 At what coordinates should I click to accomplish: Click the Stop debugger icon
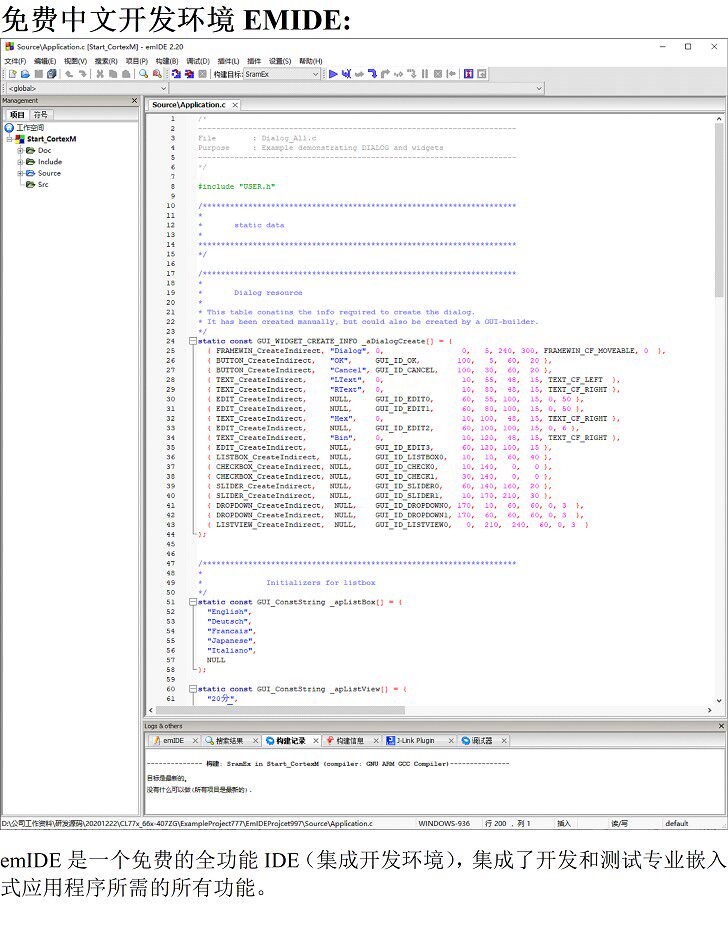438,74
